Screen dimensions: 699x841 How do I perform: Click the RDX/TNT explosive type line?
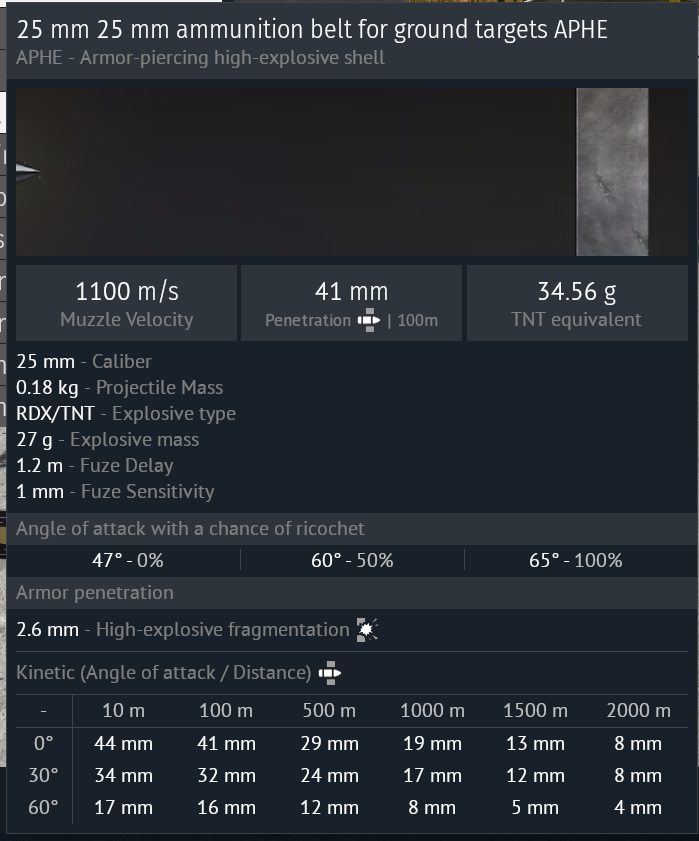point(126,413)
